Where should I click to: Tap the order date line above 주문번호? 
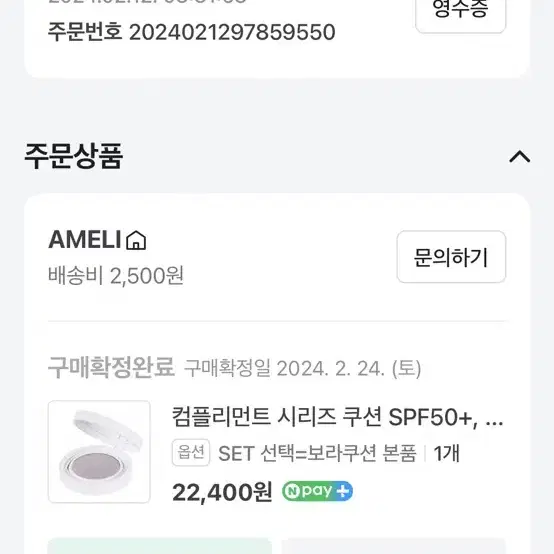[x=147, y=2]
